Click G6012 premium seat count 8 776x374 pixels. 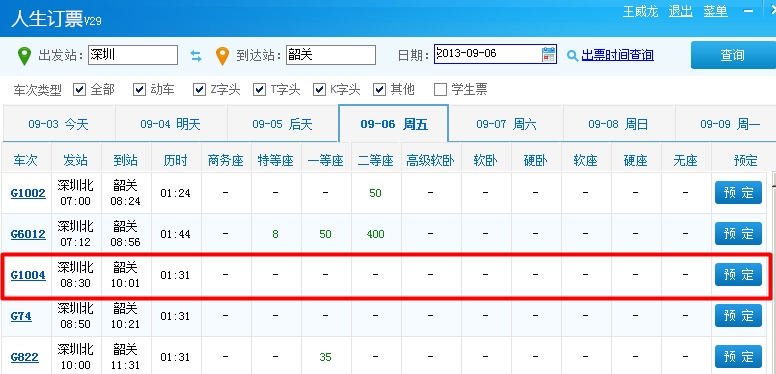(276, 234)
